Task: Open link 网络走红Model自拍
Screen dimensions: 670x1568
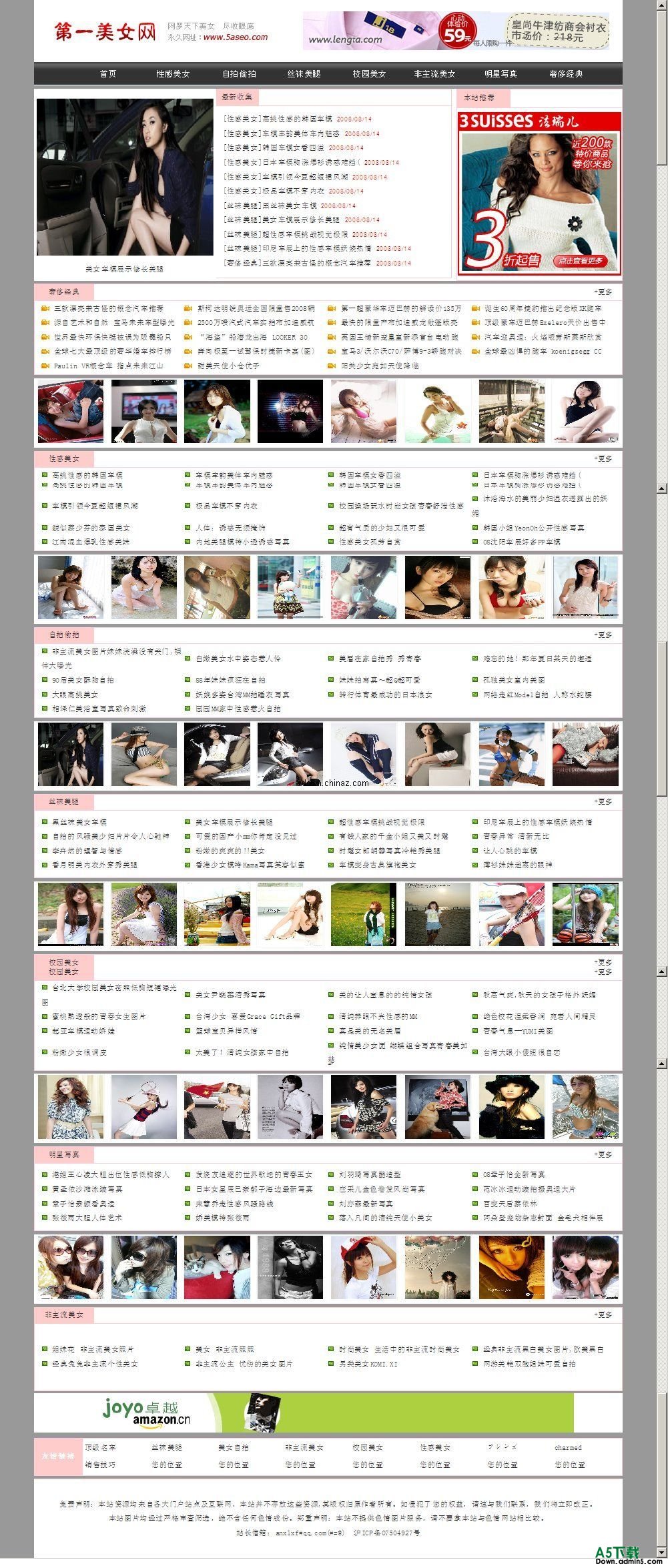Action: [537, 695]
